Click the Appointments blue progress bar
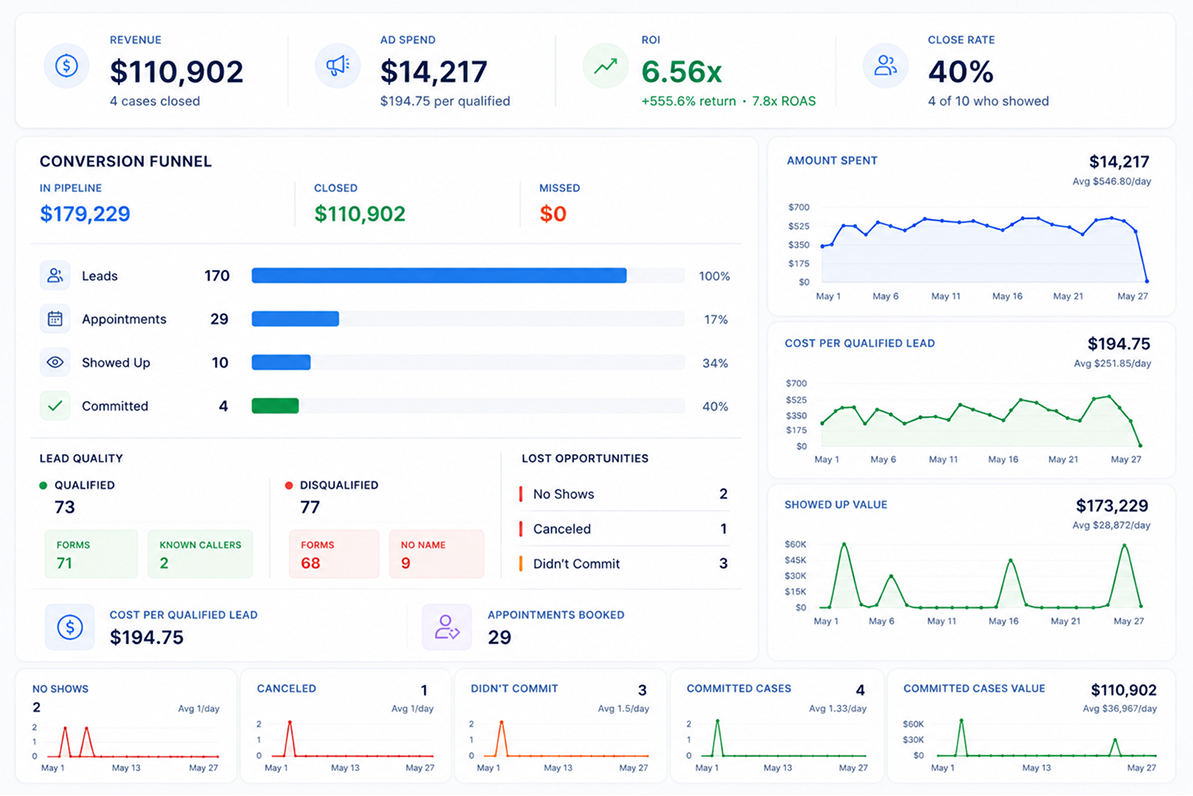 tap(295, 319)
